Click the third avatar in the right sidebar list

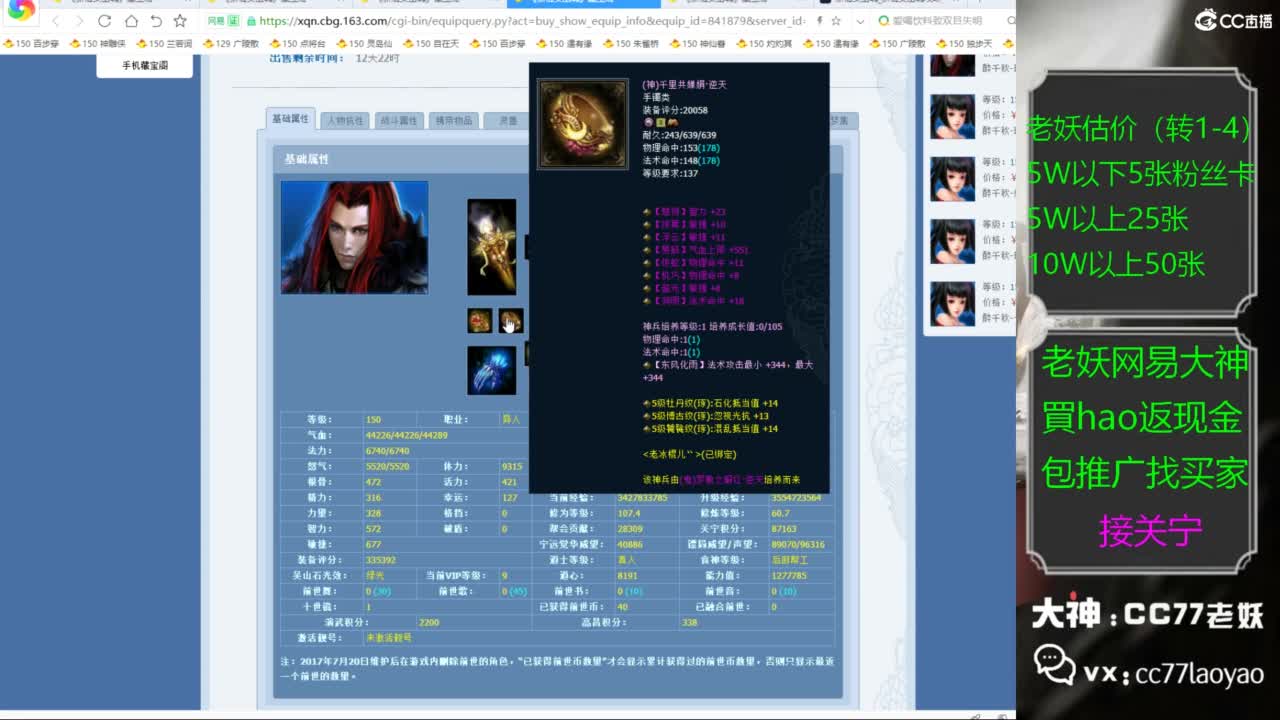click(952, 179)
